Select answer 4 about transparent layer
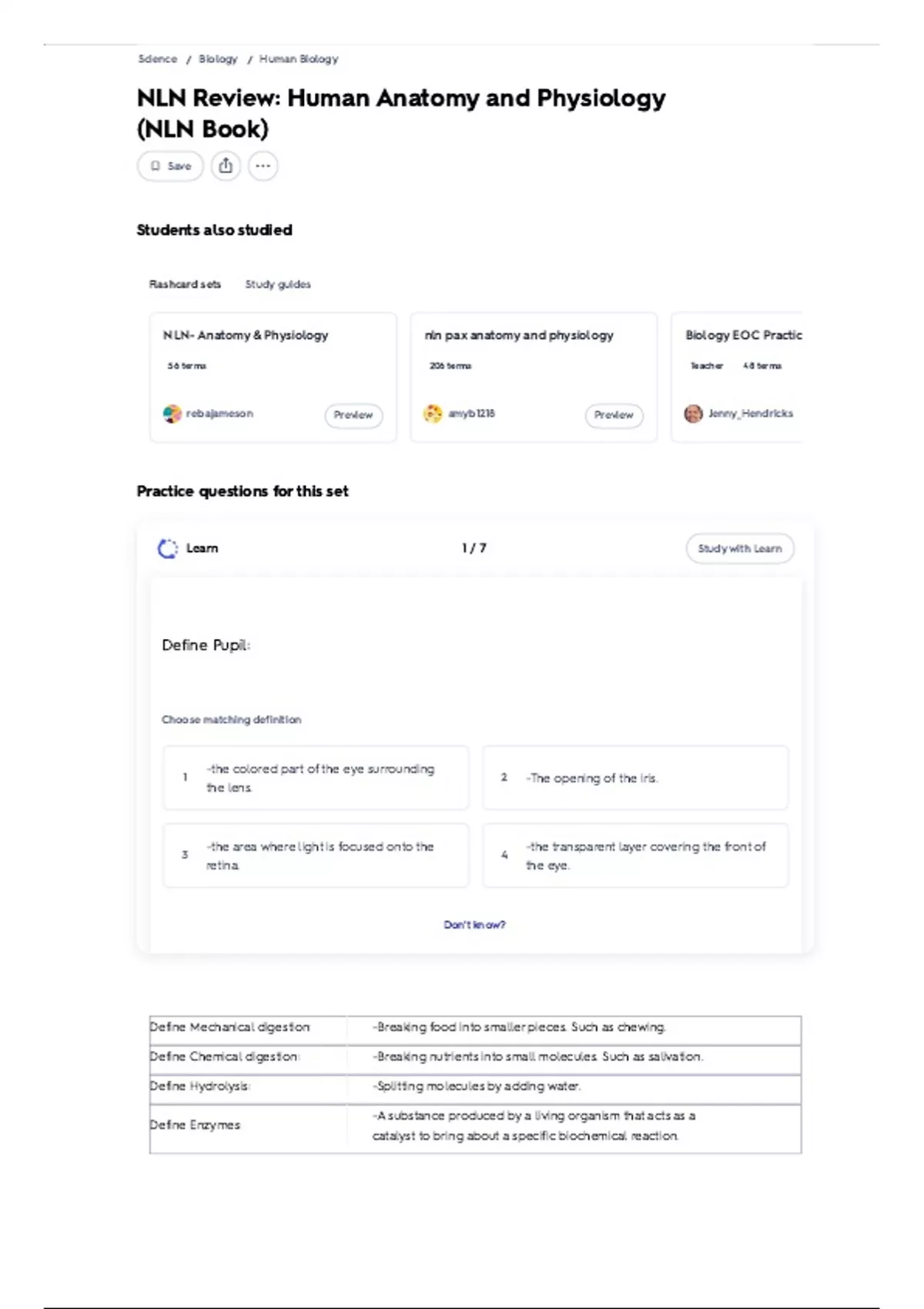The width and height of the screenshot is (924, 1309). click(634, 855)
